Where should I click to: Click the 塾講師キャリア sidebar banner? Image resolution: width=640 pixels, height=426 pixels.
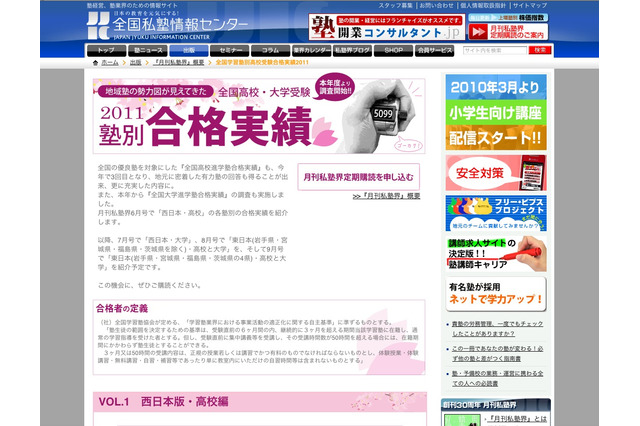pos(496,253)
